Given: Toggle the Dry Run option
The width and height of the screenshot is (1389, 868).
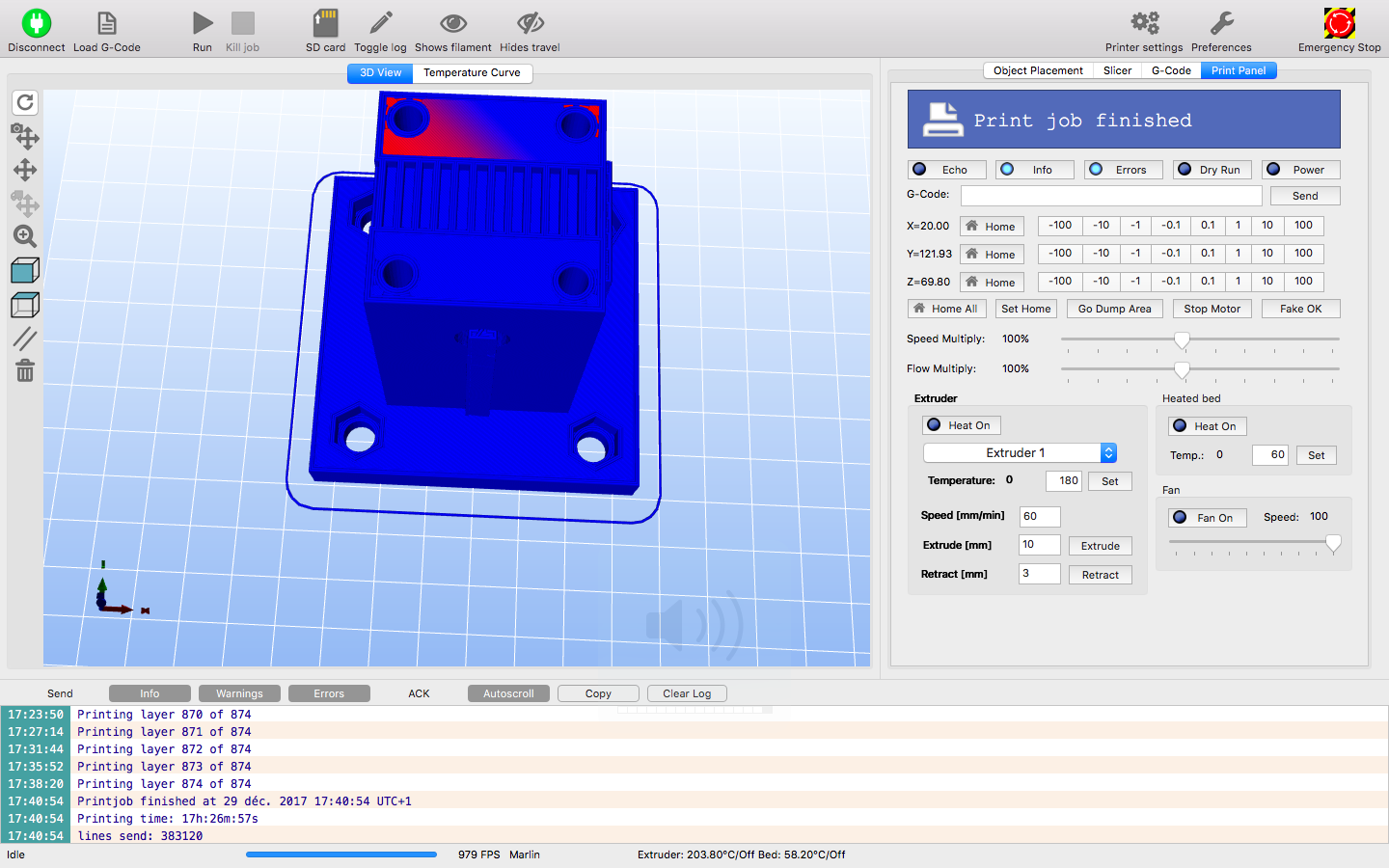Looking at the screenshot, I should pos(1212,170).
